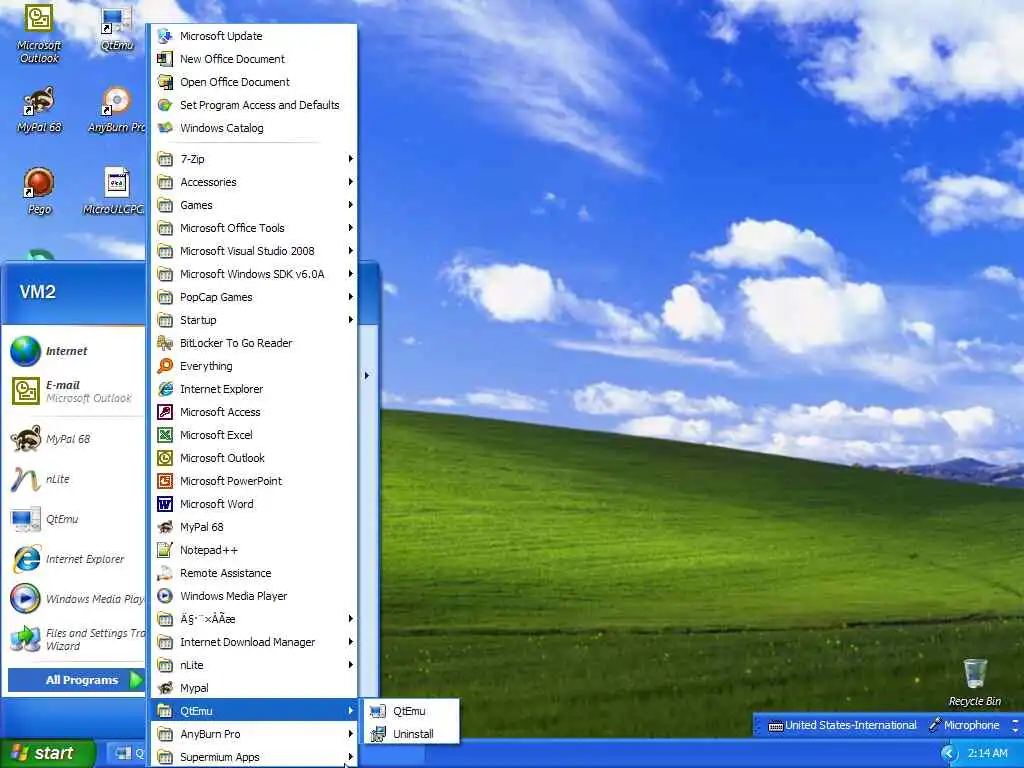
Task: Open AnyBurn Pro desktop shortcut
Action: pos(116,110)
